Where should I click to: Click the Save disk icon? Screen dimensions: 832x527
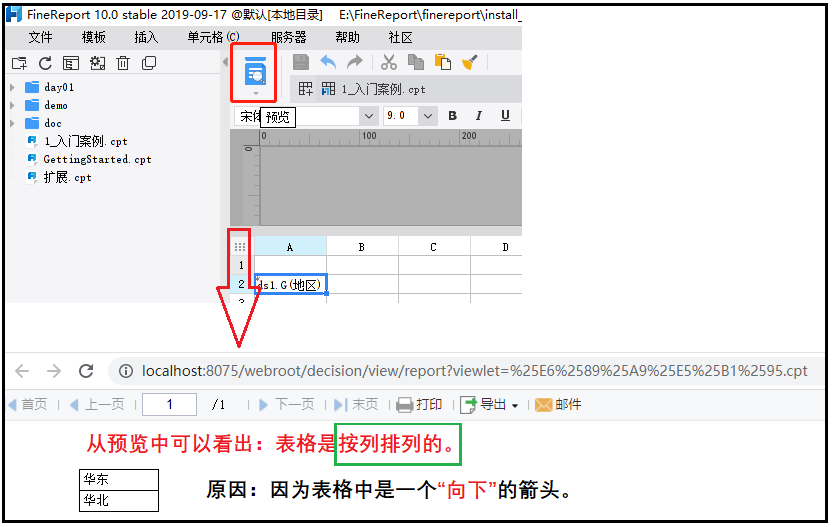(x=301, y=62)
